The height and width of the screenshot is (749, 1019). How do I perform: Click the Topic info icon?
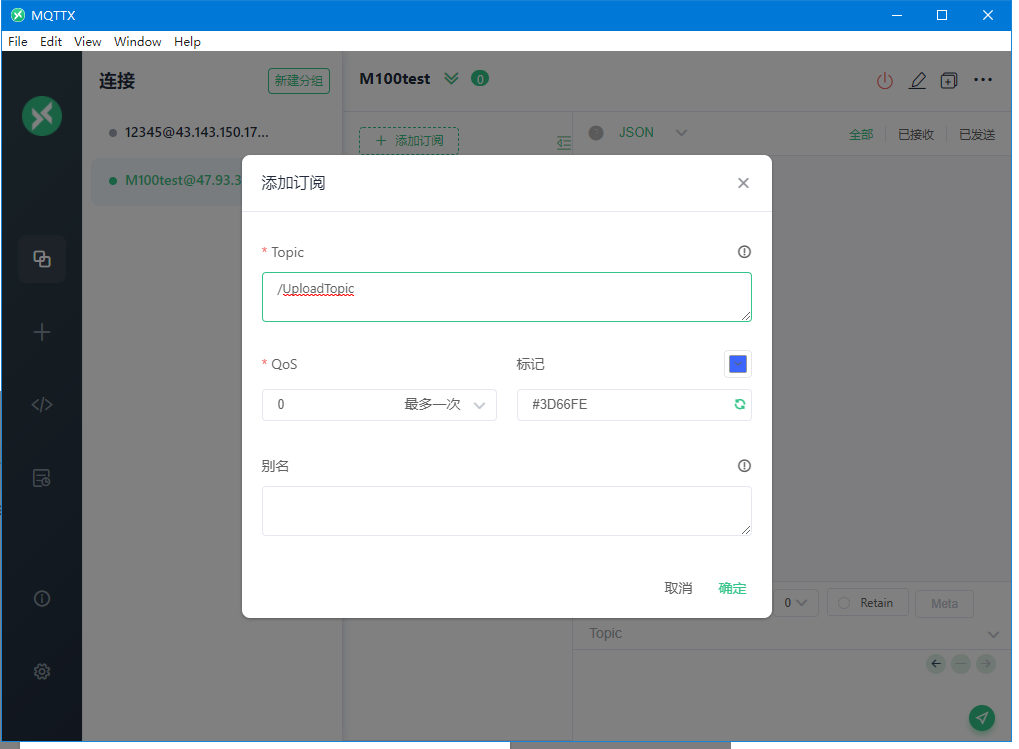click(744, 252)
